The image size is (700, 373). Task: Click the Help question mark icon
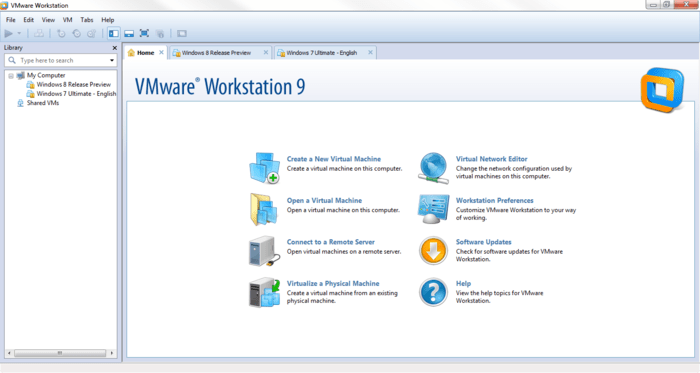click(433, 292)
